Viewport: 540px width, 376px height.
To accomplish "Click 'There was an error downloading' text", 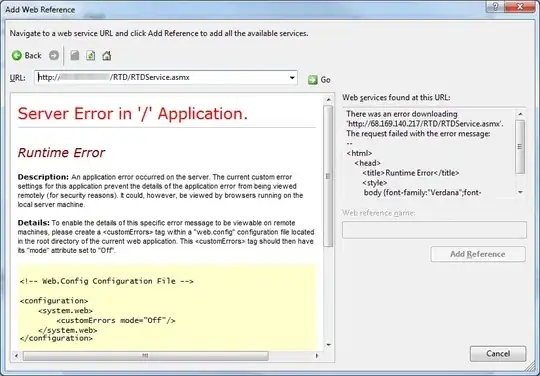I will [402, 114].
